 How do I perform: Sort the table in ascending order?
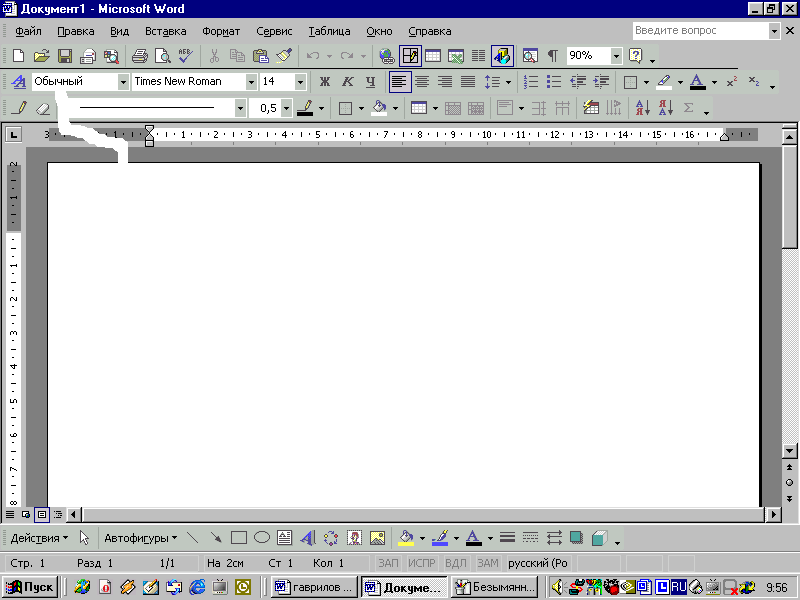pyautogui.click(x=642, y=108)
